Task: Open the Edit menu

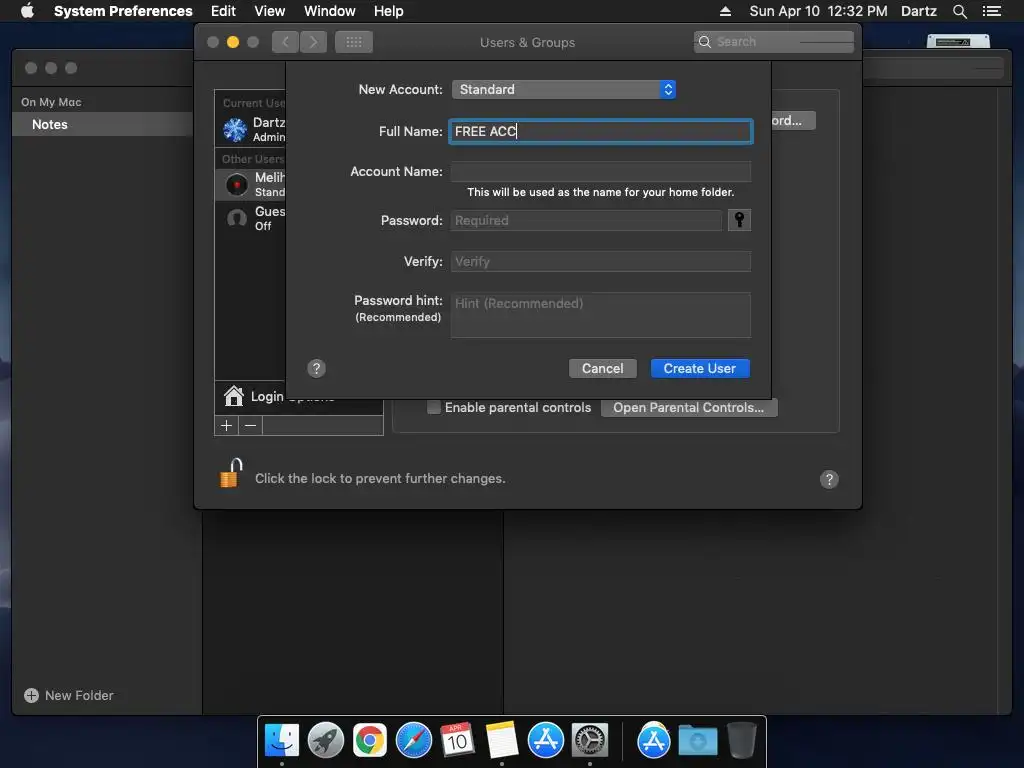Action: (x=223, y=11)
